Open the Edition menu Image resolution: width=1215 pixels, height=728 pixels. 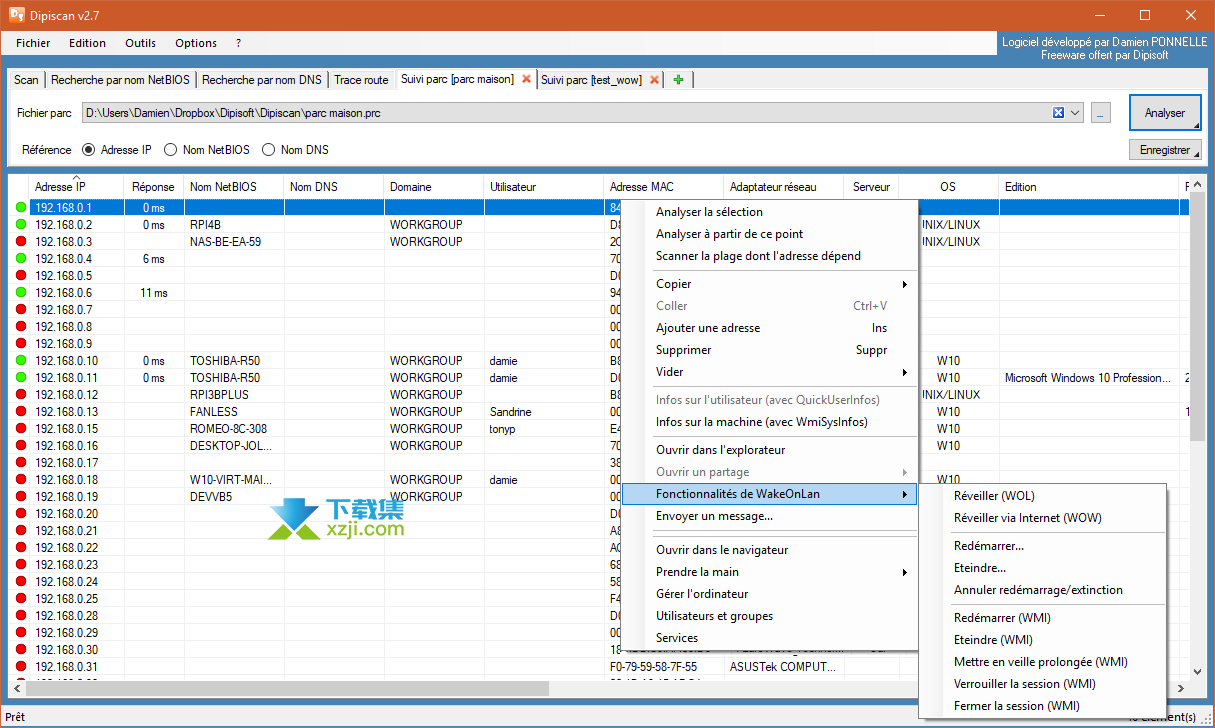coord(87,43)
